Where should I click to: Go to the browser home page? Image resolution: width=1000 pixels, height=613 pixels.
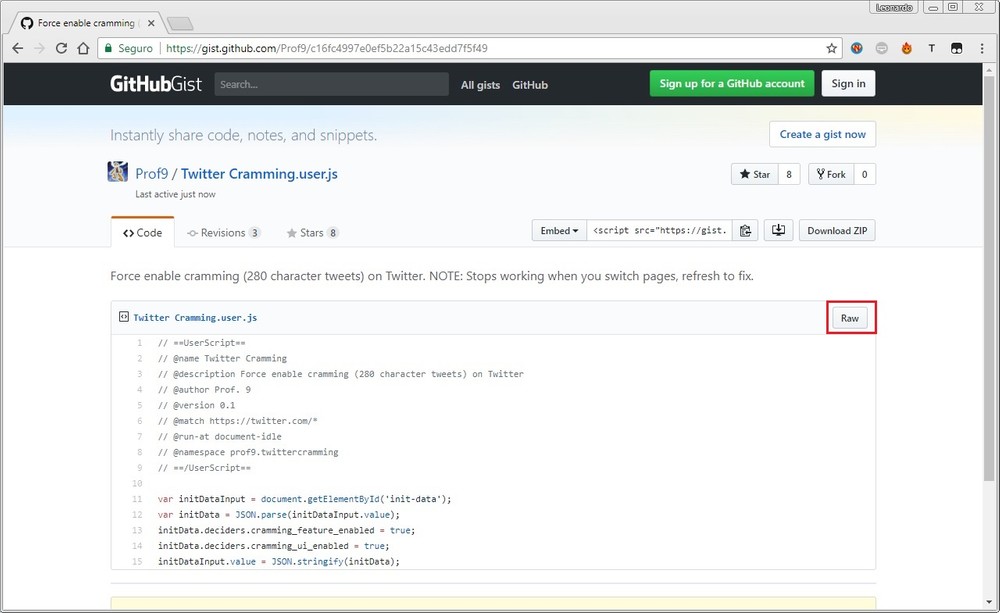click(x=84, y=48)
